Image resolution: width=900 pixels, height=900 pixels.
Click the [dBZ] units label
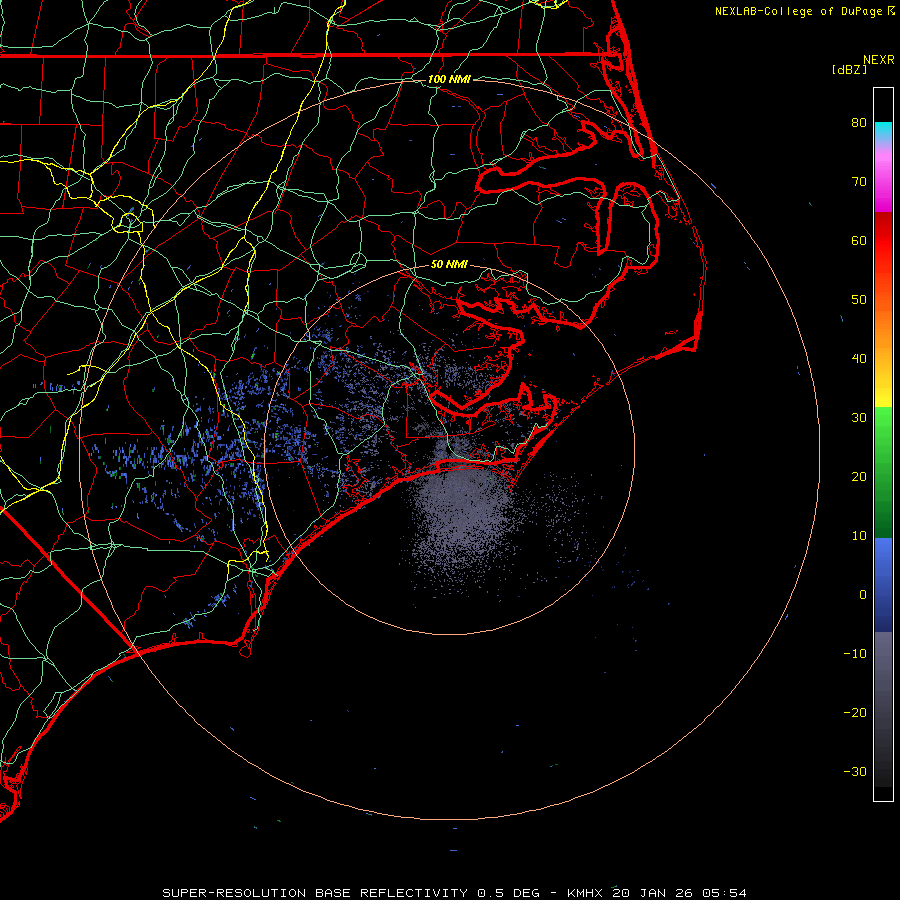pos(849,69)
